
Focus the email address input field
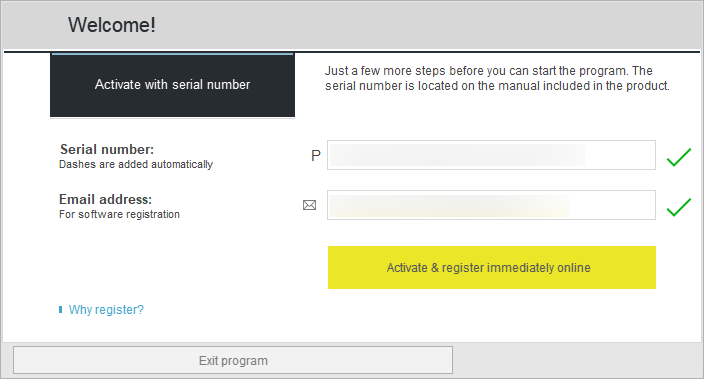(x=491, y=205)
